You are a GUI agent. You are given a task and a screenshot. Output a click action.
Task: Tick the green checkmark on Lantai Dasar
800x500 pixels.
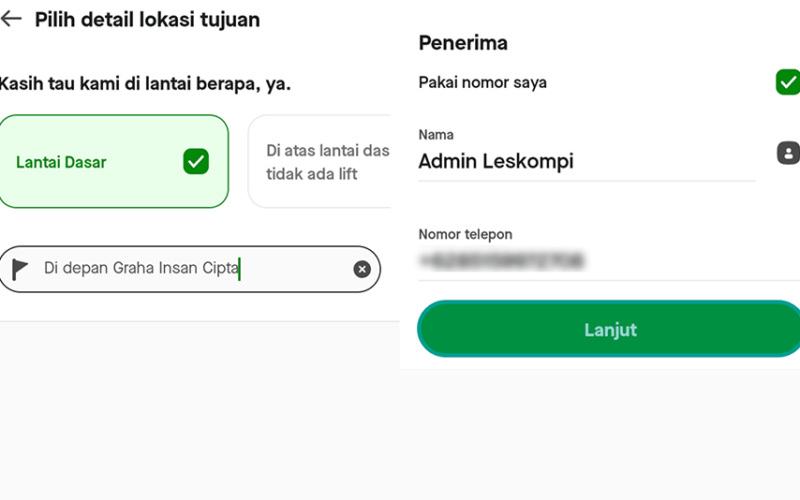[x=196, y=161]
